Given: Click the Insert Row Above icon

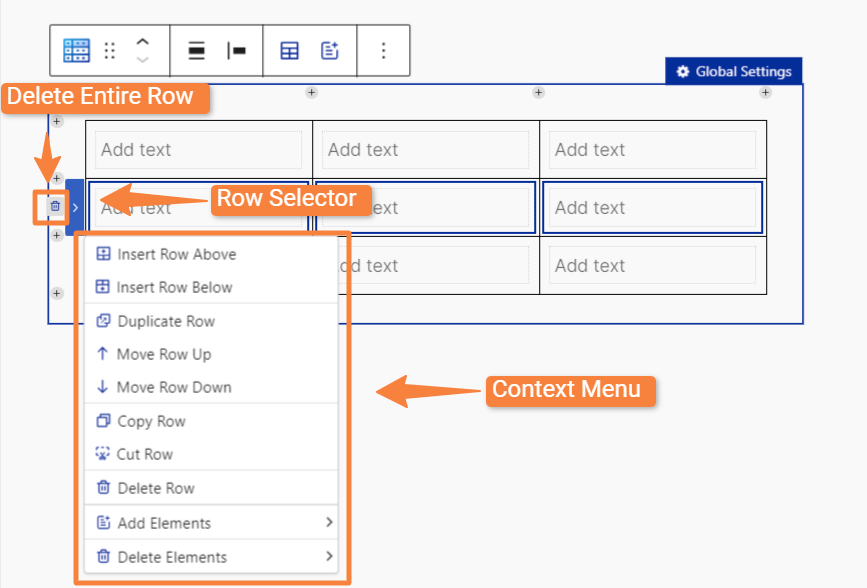Looking at the screenshot, I should click(x=103, y=253).
